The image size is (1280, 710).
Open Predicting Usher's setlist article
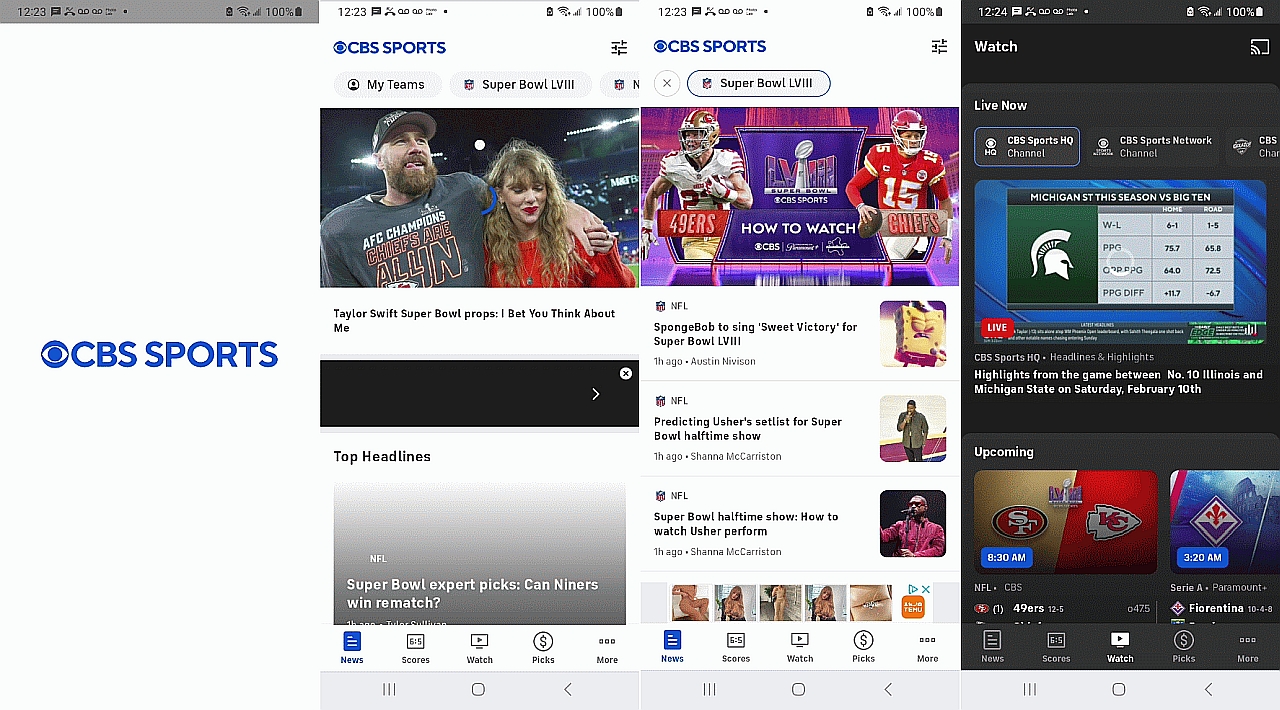pos(748,428)
